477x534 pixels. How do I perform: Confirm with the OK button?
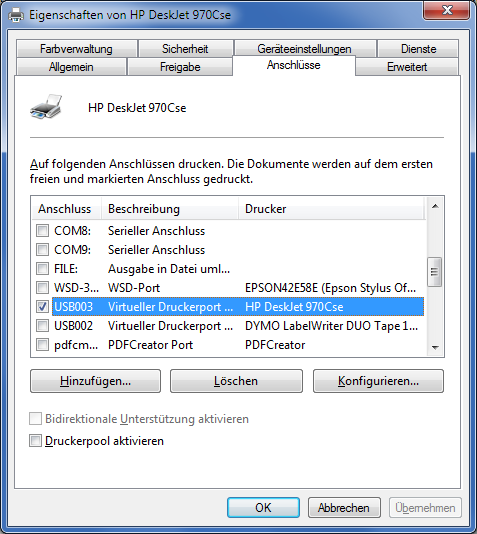coord(263,507)
